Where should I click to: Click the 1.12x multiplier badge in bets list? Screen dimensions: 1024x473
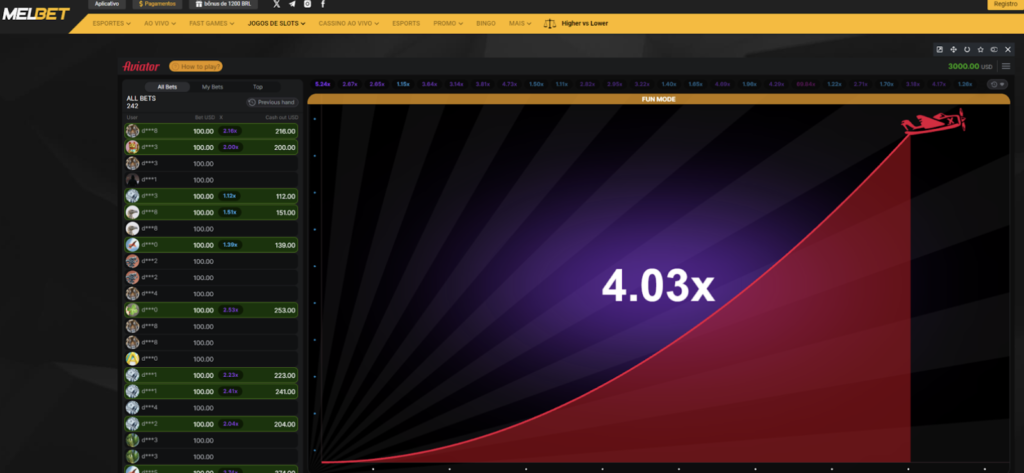coord(230,196)
